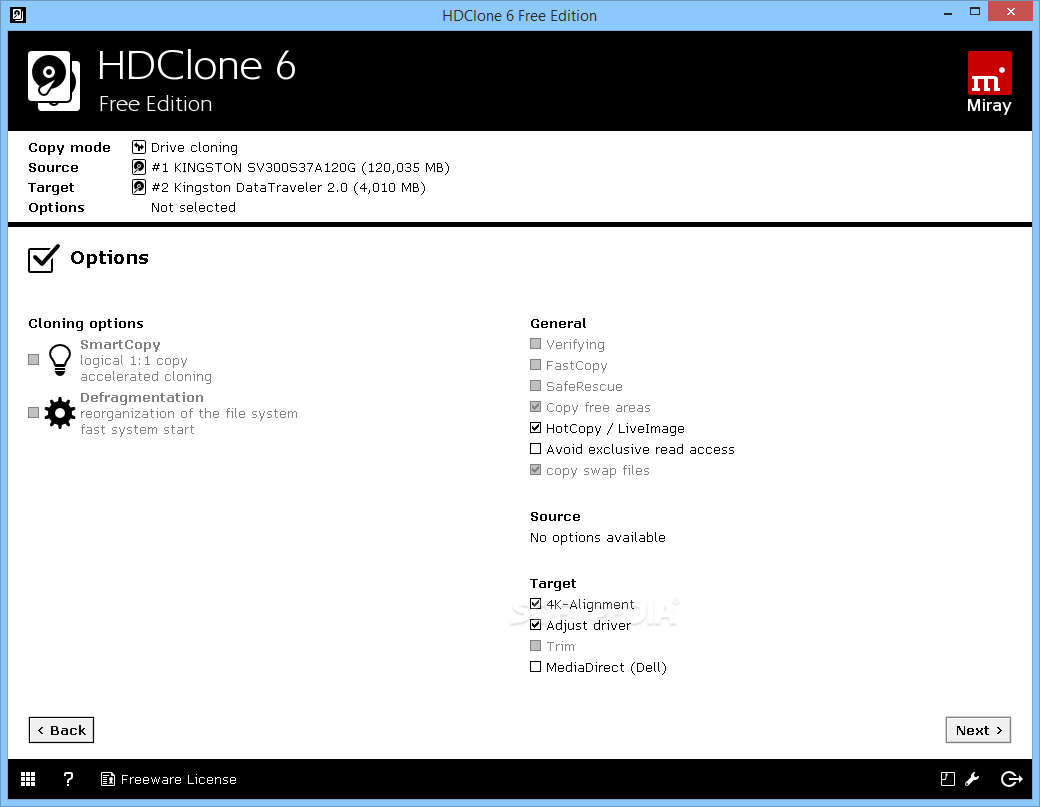Click the 'No options available' text
This screenshot has height=807, width=1040.
point(598,537)
